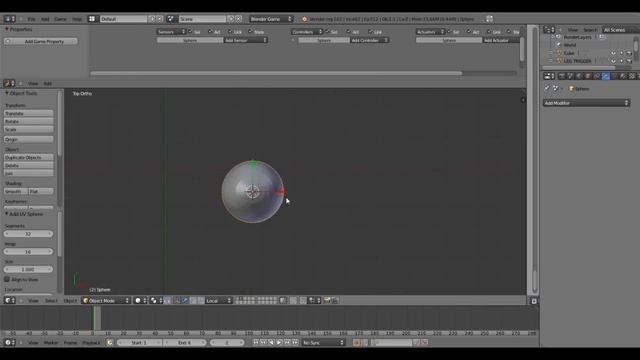Click the translate manipulator arrow icon in 3D header
640x360 pixels.
click(184, 300)
